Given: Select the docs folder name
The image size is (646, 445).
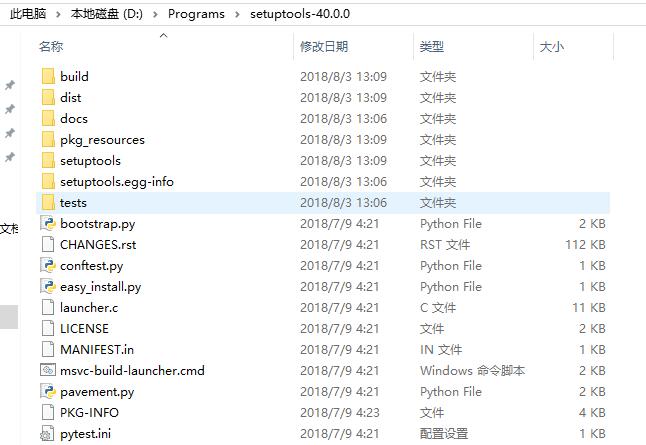Looking at the screenshot, I should 74,119.
